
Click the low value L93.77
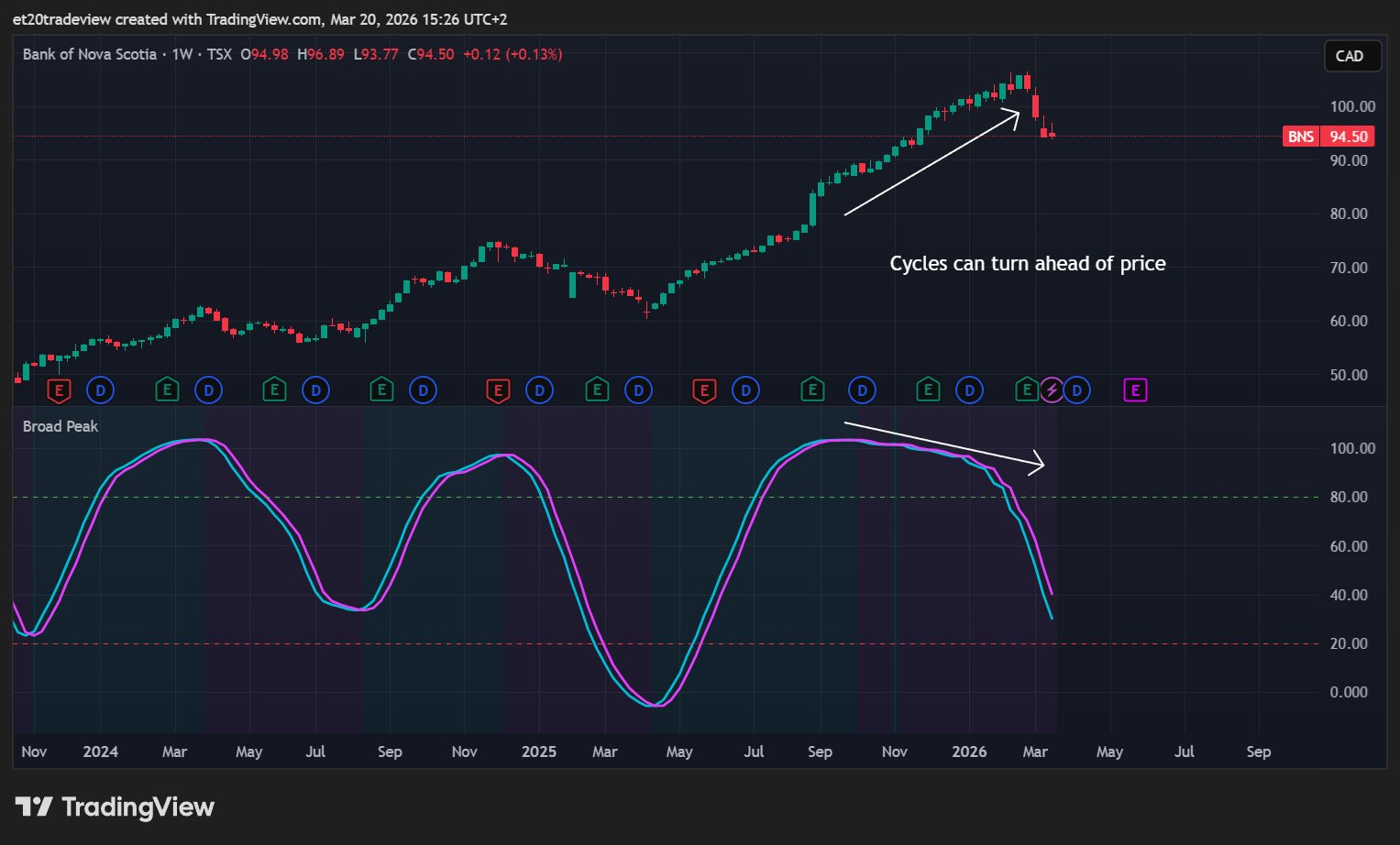tap(376, 54)
